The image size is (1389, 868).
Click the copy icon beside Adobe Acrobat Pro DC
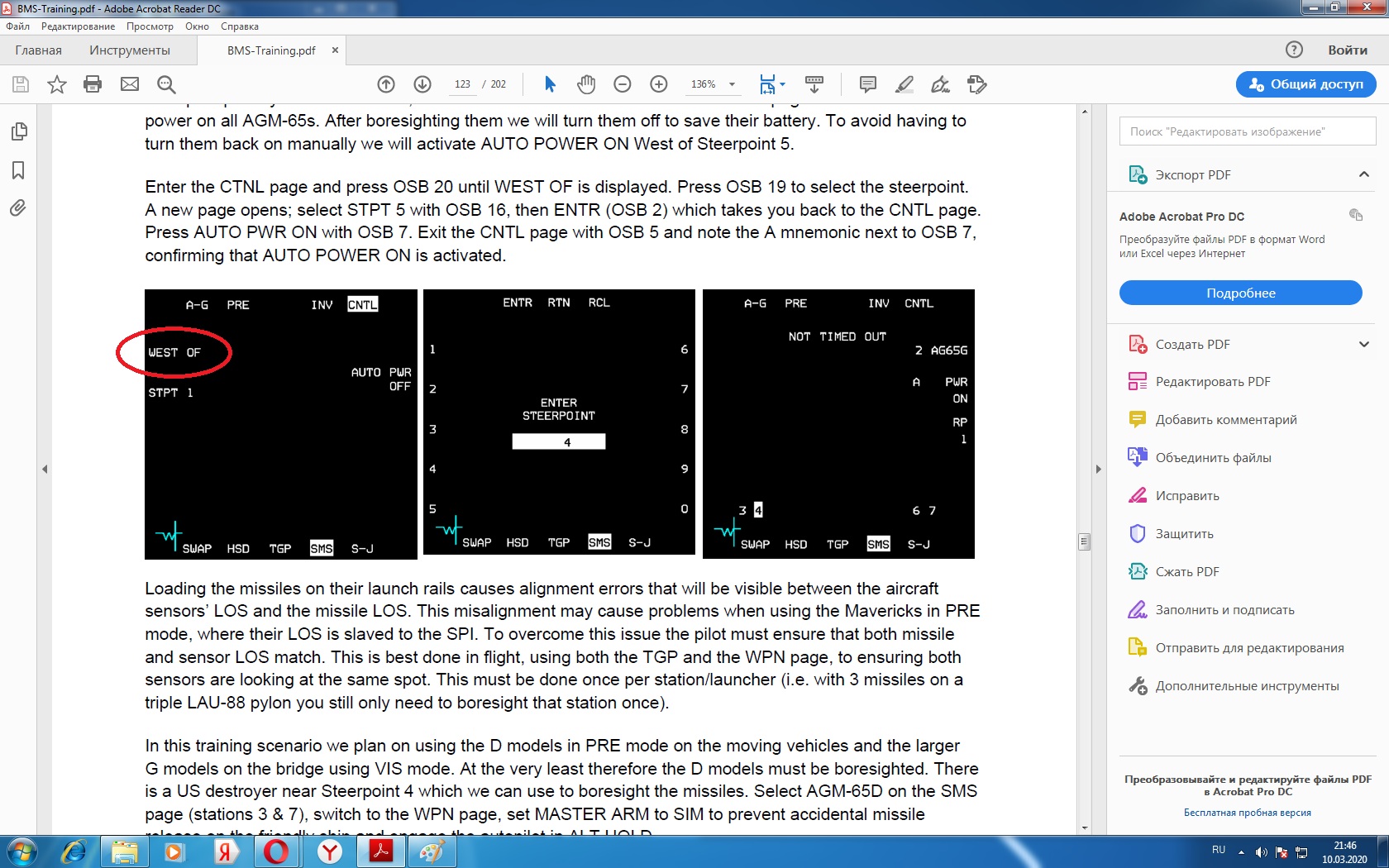click(x=1356, y=215)
